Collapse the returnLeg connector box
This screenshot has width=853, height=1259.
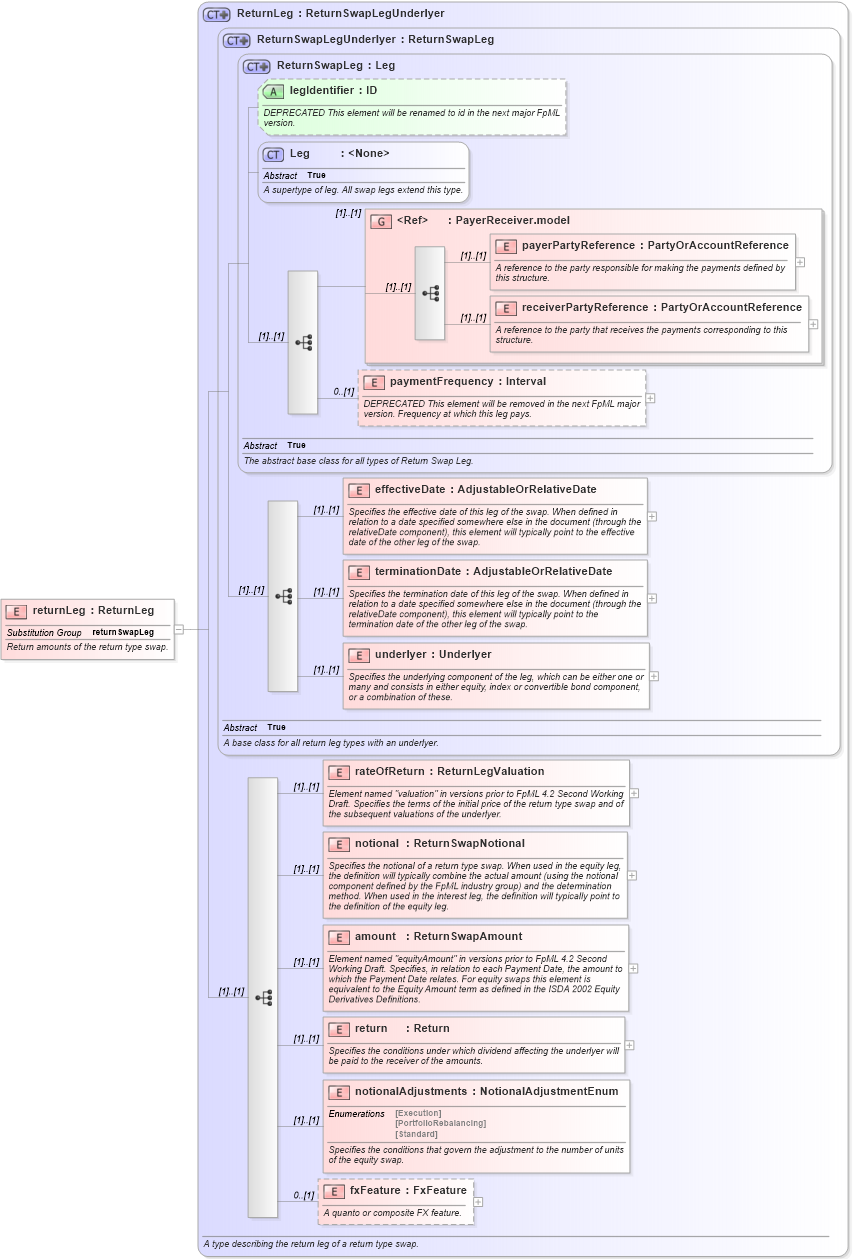180,630
